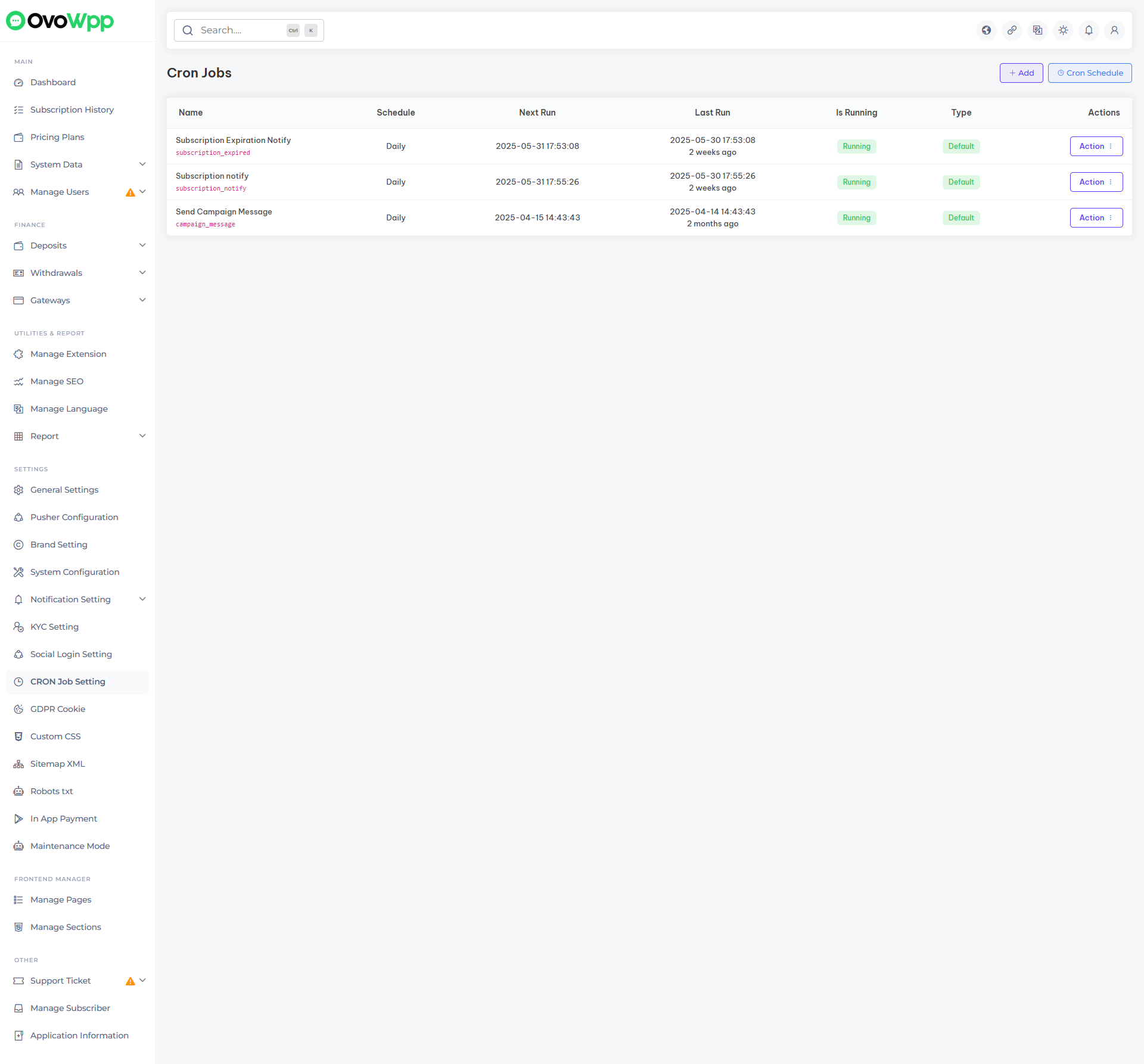Screen dimensions: 1144x1064
Task: Expand the Deposits submenu chevron
Action: (x=142, y=245)
